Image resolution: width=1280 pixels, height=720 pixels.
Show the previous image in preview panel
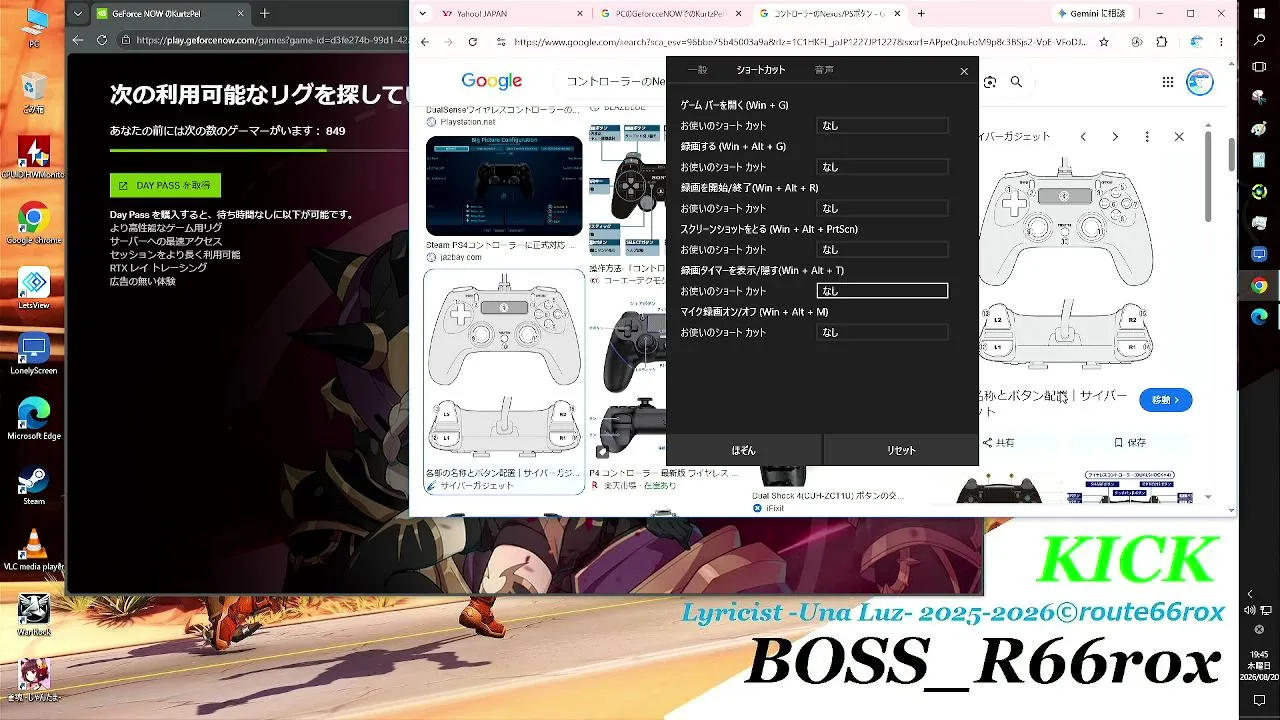1083,136
